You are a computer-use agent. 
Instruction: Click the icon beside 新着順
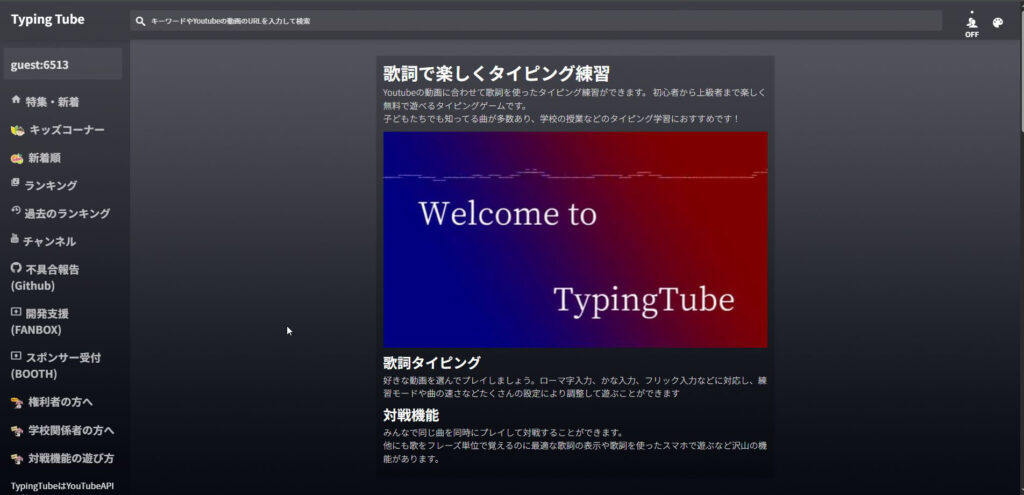coord(17,159)
